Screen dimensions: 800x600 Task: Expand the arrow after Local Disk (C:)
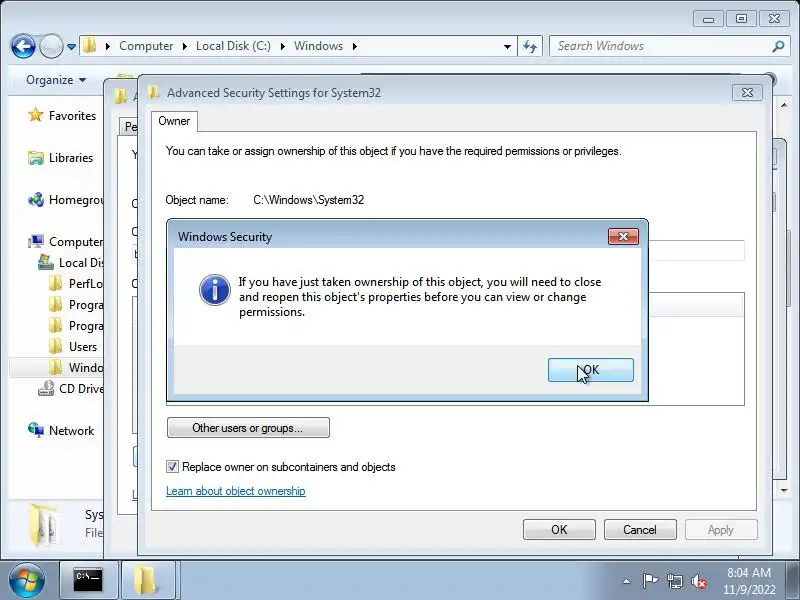tap(282, 46)
